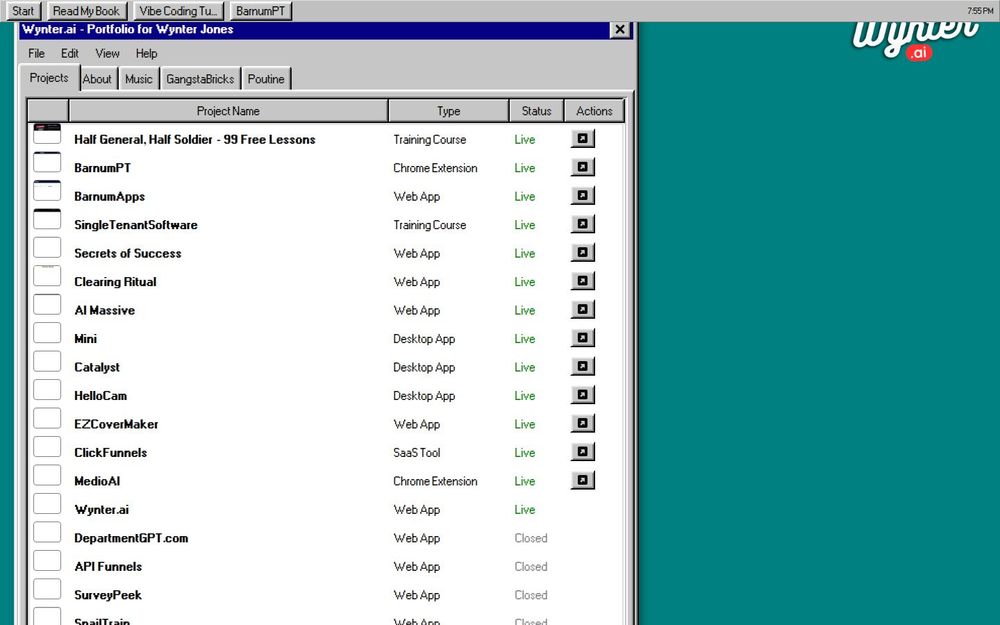Open the File menu
Image resolution: width=1000 pixels, height=625 pixels.
pos(36,54)
